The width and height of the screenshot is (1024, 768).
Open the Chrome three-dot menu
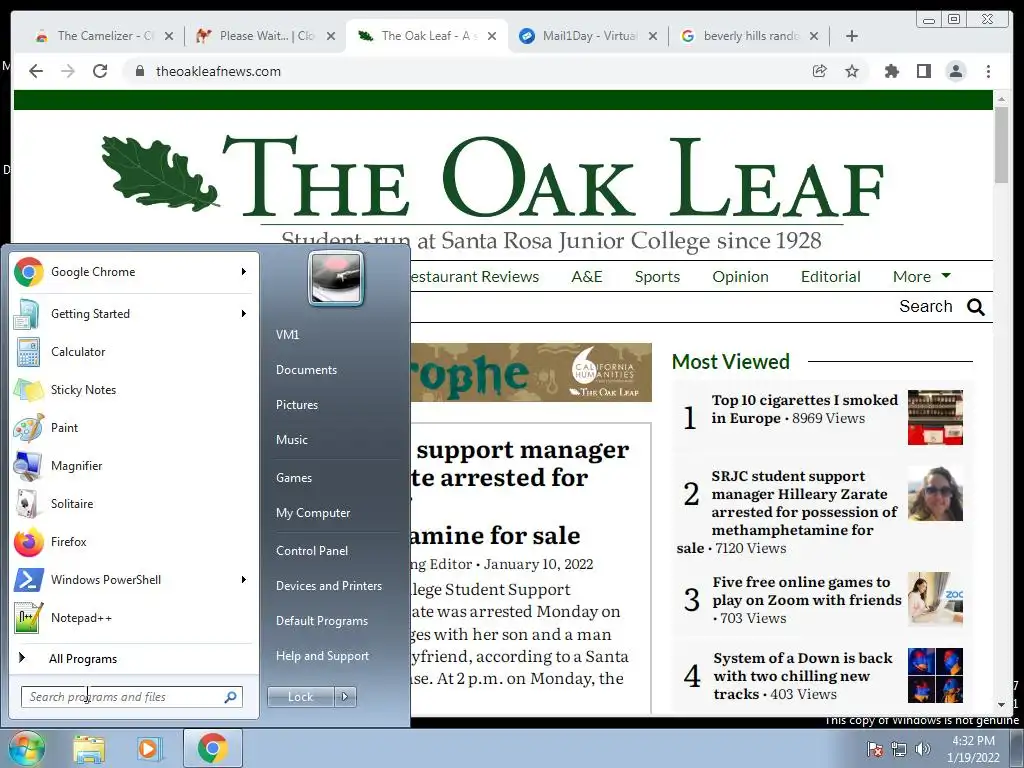(x=988, y=71)
